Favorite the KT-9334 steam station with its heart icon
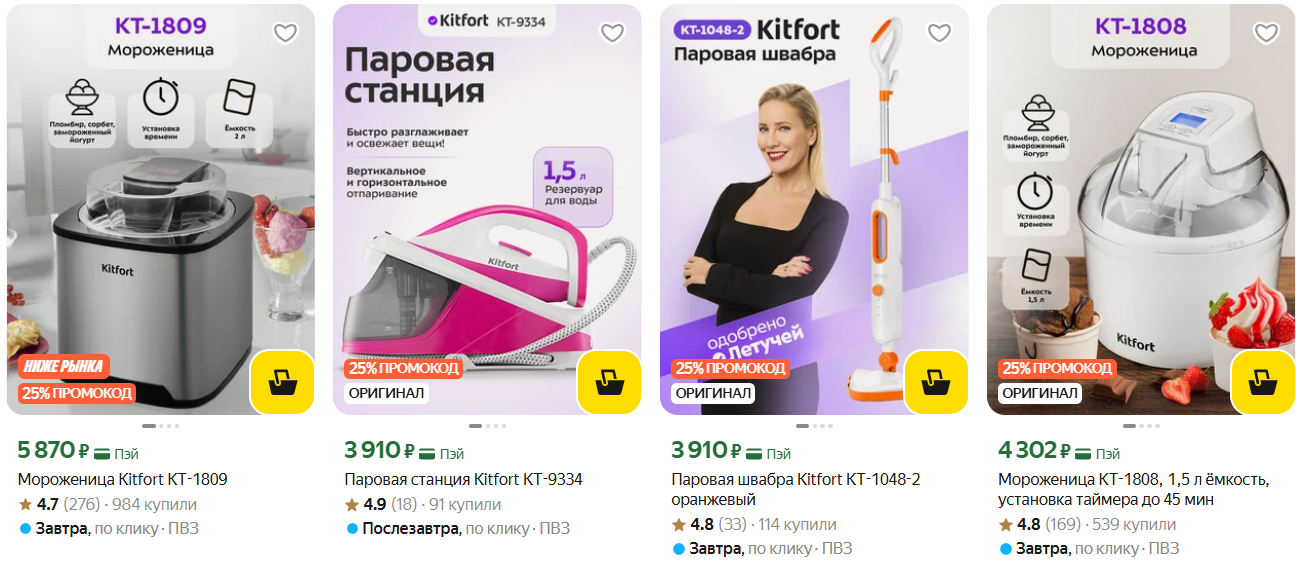Image resolution: width=1296 pixels, height=561 pixels. pos(612,33)
